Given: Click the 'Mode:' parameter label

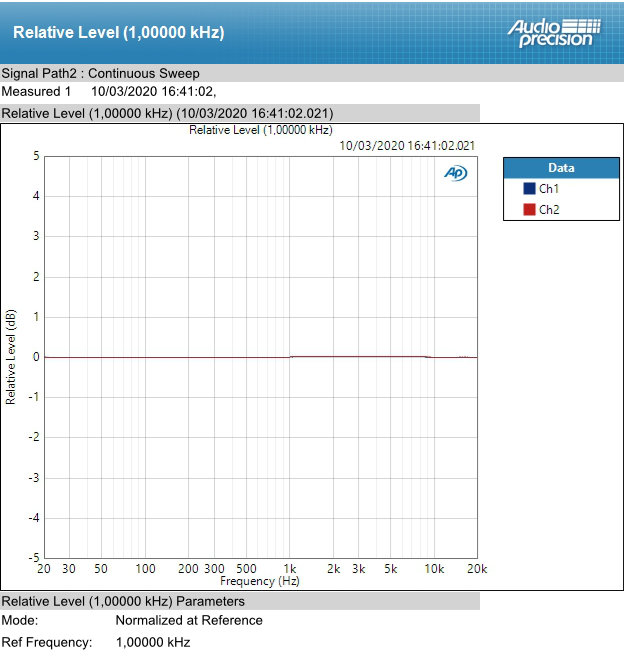Looking at the screenshot, I should pos(20,620).
